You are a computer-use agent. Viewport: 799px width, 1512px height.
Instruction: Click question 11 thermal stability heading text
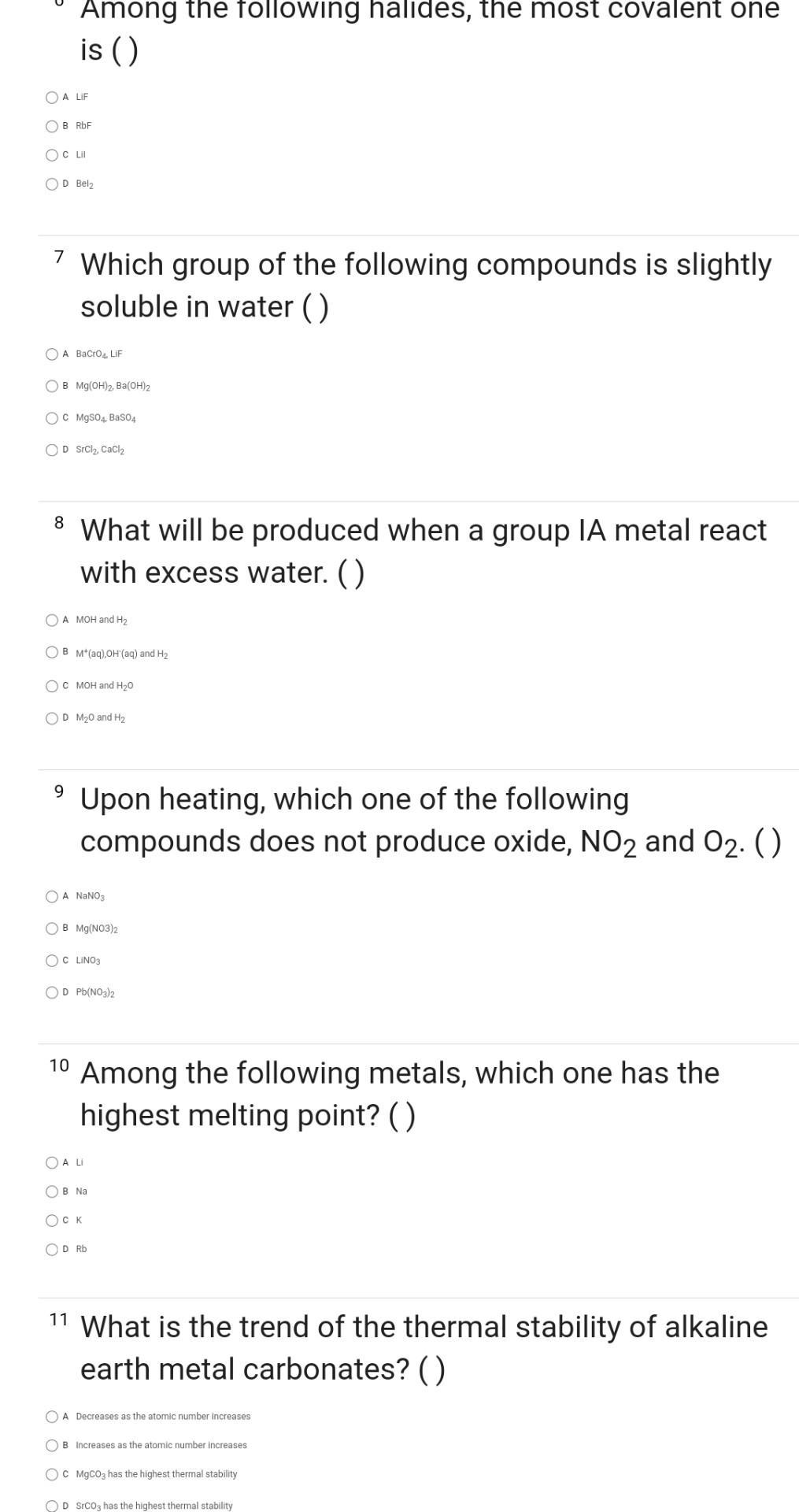click(x=424, y=1348)
